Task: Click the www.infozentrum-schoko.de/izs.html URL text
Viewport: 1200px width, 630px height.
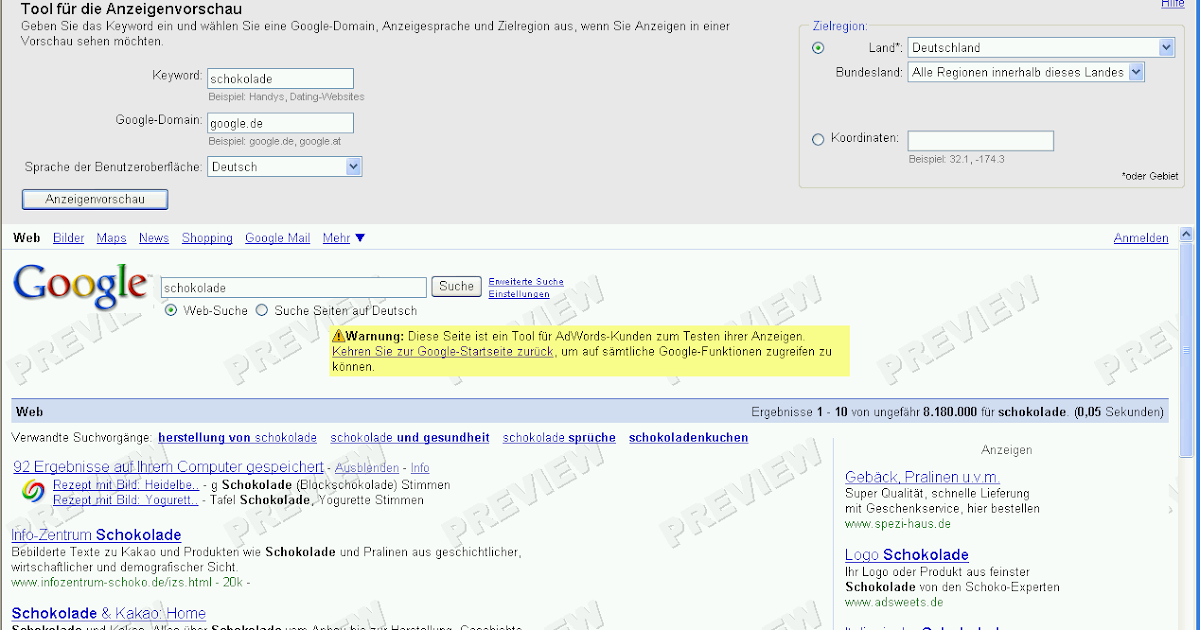Action: 112,582
